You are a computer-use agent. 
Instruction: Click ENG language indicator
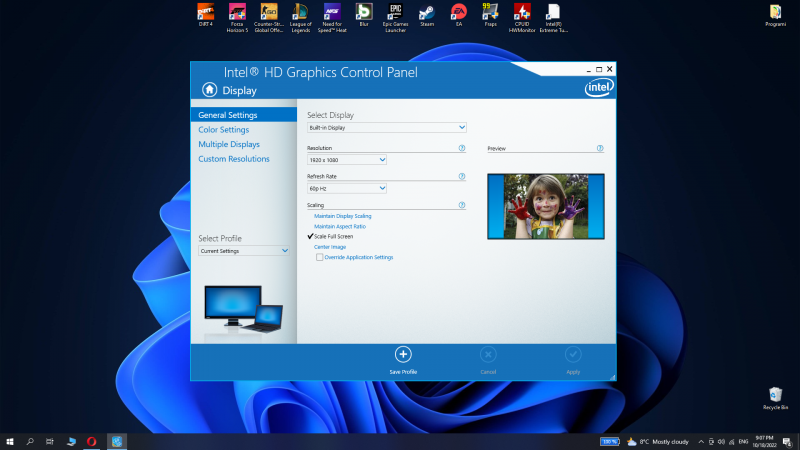743,442
